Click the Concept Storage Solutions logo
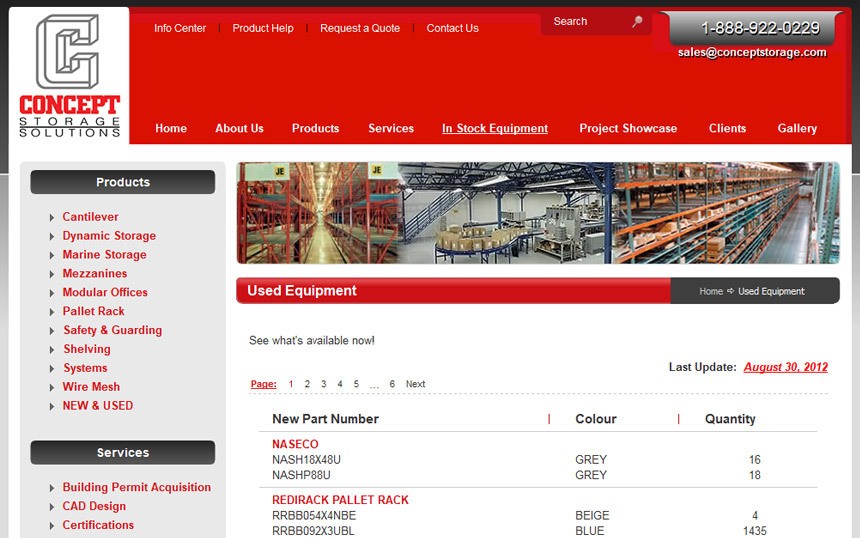860x538 pixels. [x=69, y=76]
